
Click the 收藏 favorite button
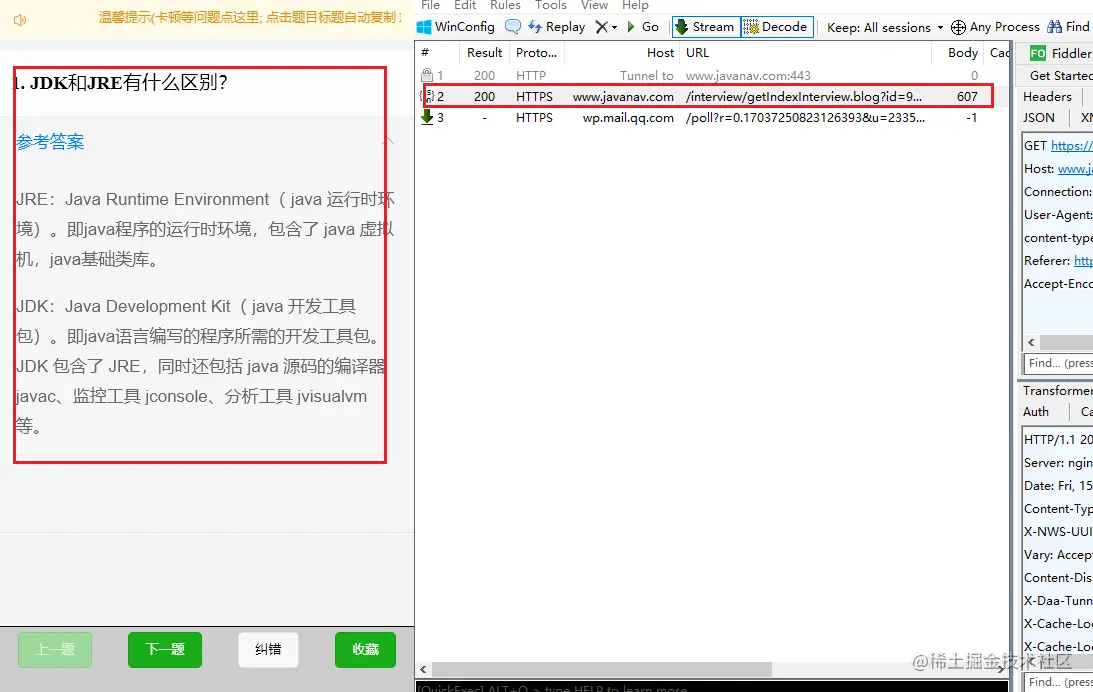tap(365, 649)
